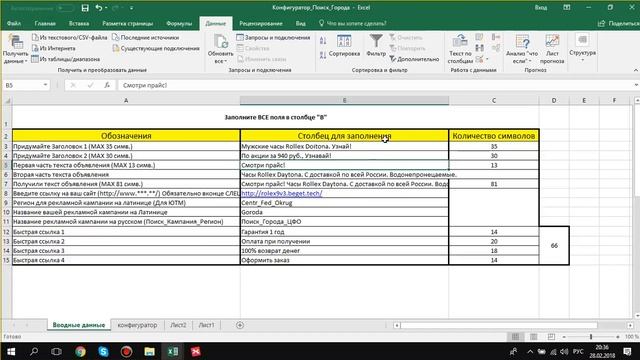
Task: Click the zoom slider handle
Action: 591,337
